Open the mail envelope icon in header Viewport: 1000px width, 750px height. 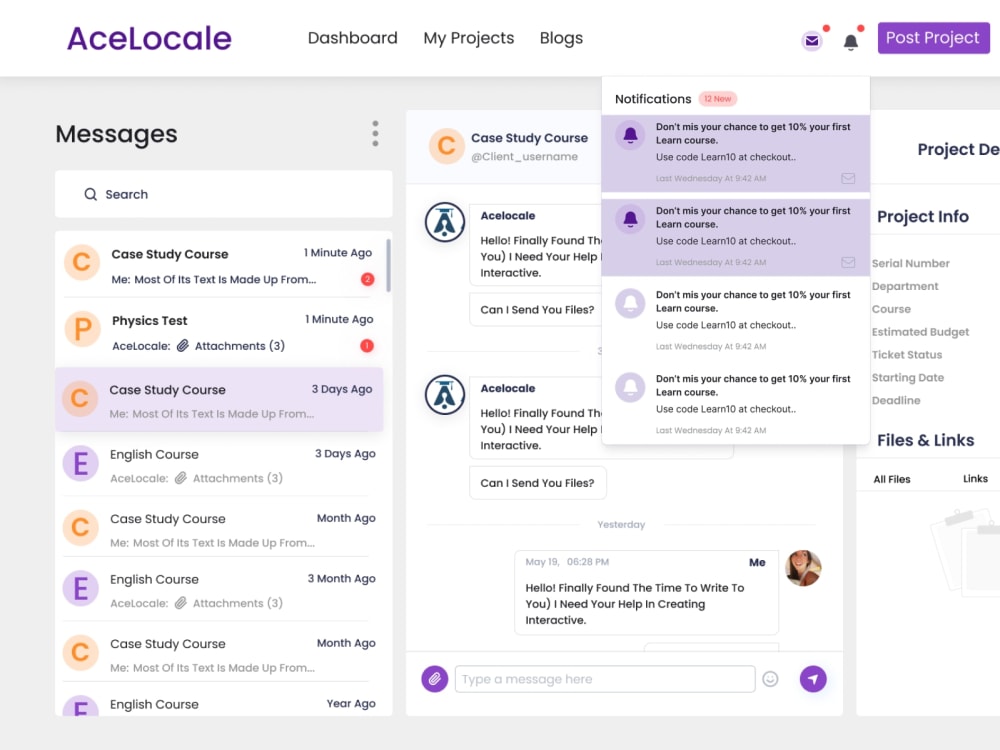click(x=812, y=41)
